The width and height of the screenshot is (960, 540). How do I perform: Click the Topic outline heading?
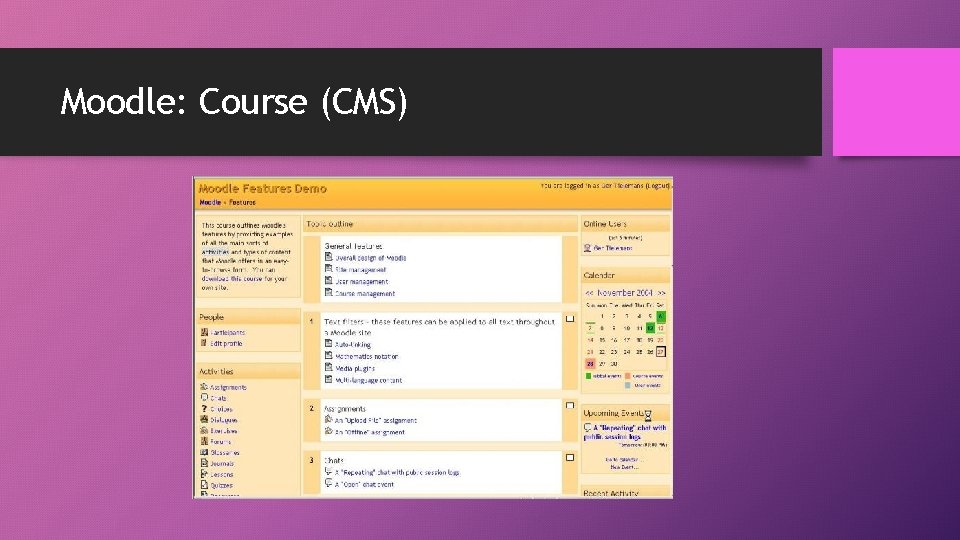pos(330,224)
